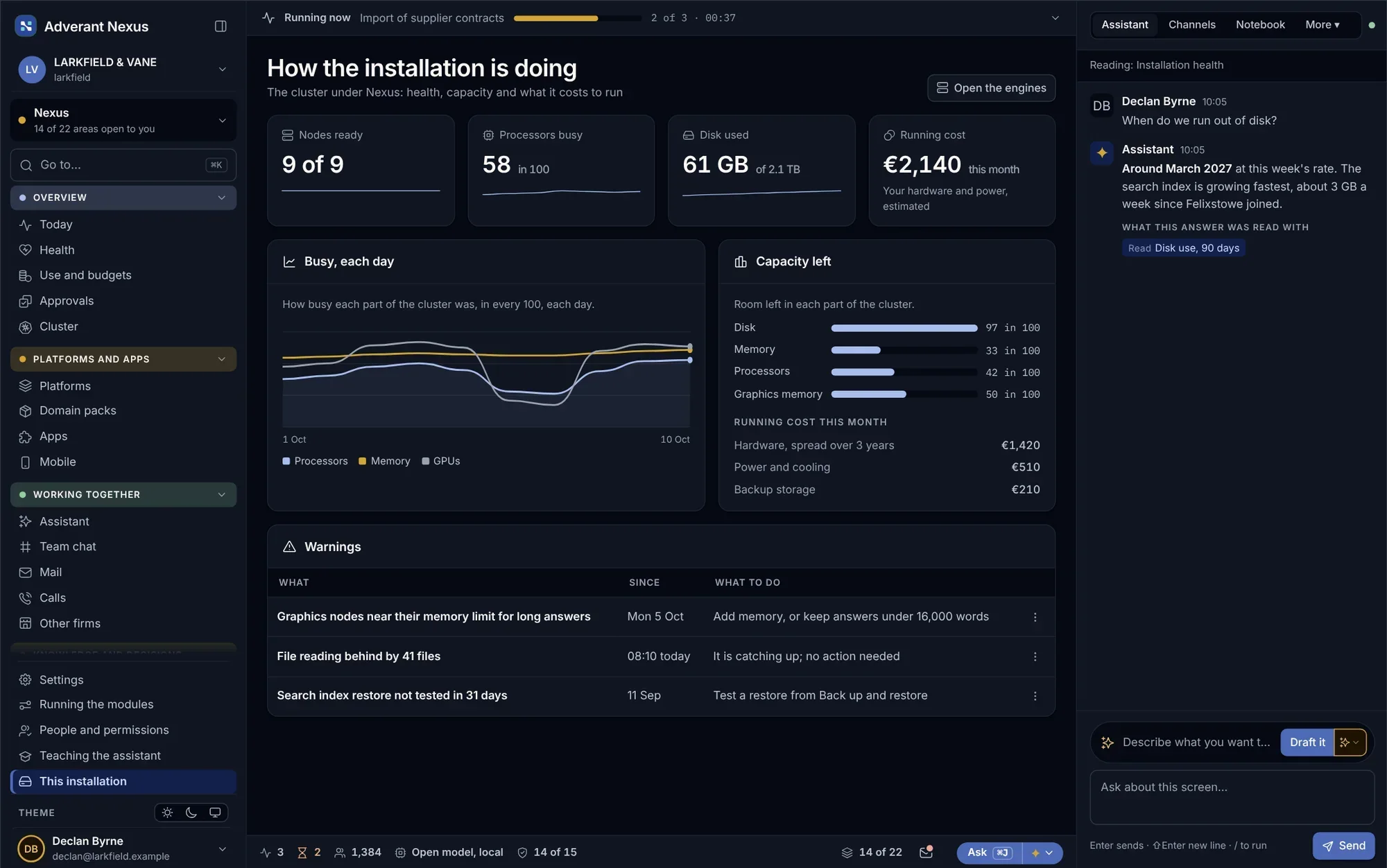Click the Ask button in status bar
Image resolution: width=1387 pixels, height=868 pixels.
point(989,853)
